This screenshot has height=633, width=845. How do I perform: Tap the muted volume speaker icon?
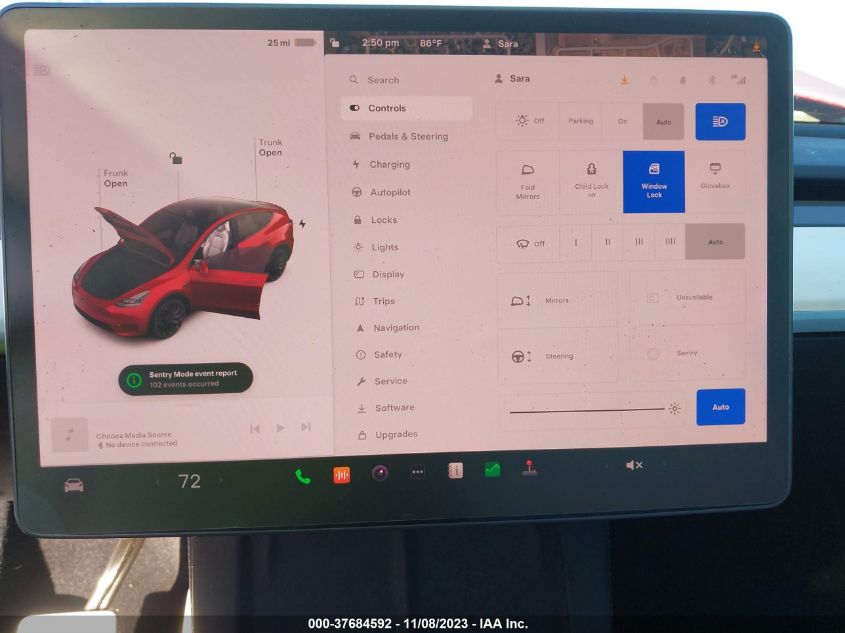634,465
